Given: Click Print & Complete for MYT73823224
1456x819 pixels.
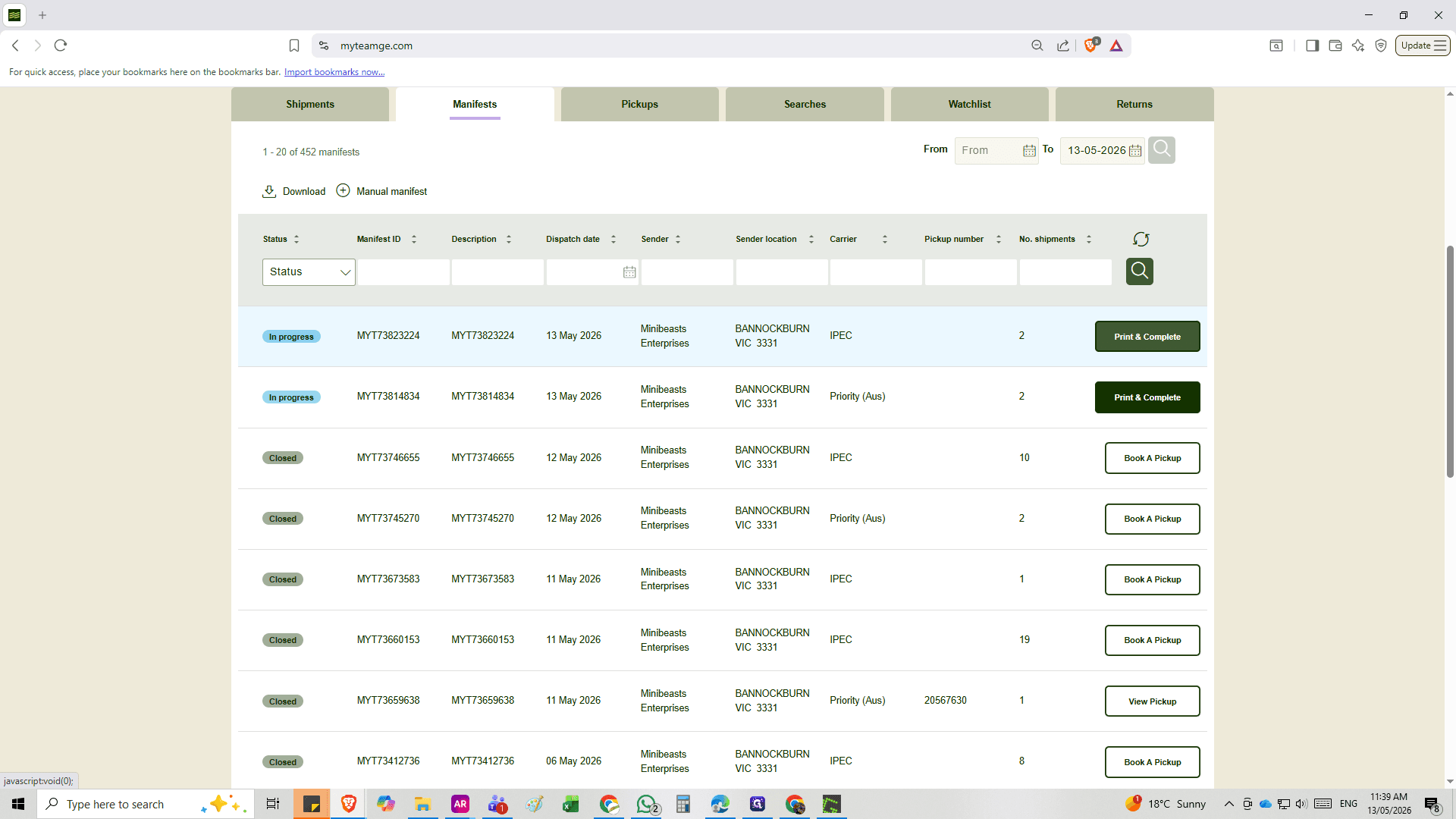Looking at the screenshot, I should pos(1147,337).
